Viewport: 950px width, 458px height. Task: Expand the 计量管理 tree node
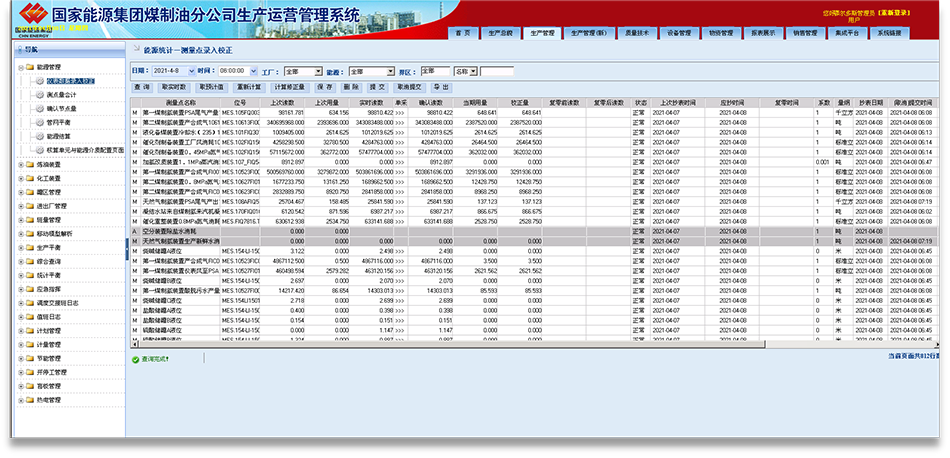coord(21,345)
